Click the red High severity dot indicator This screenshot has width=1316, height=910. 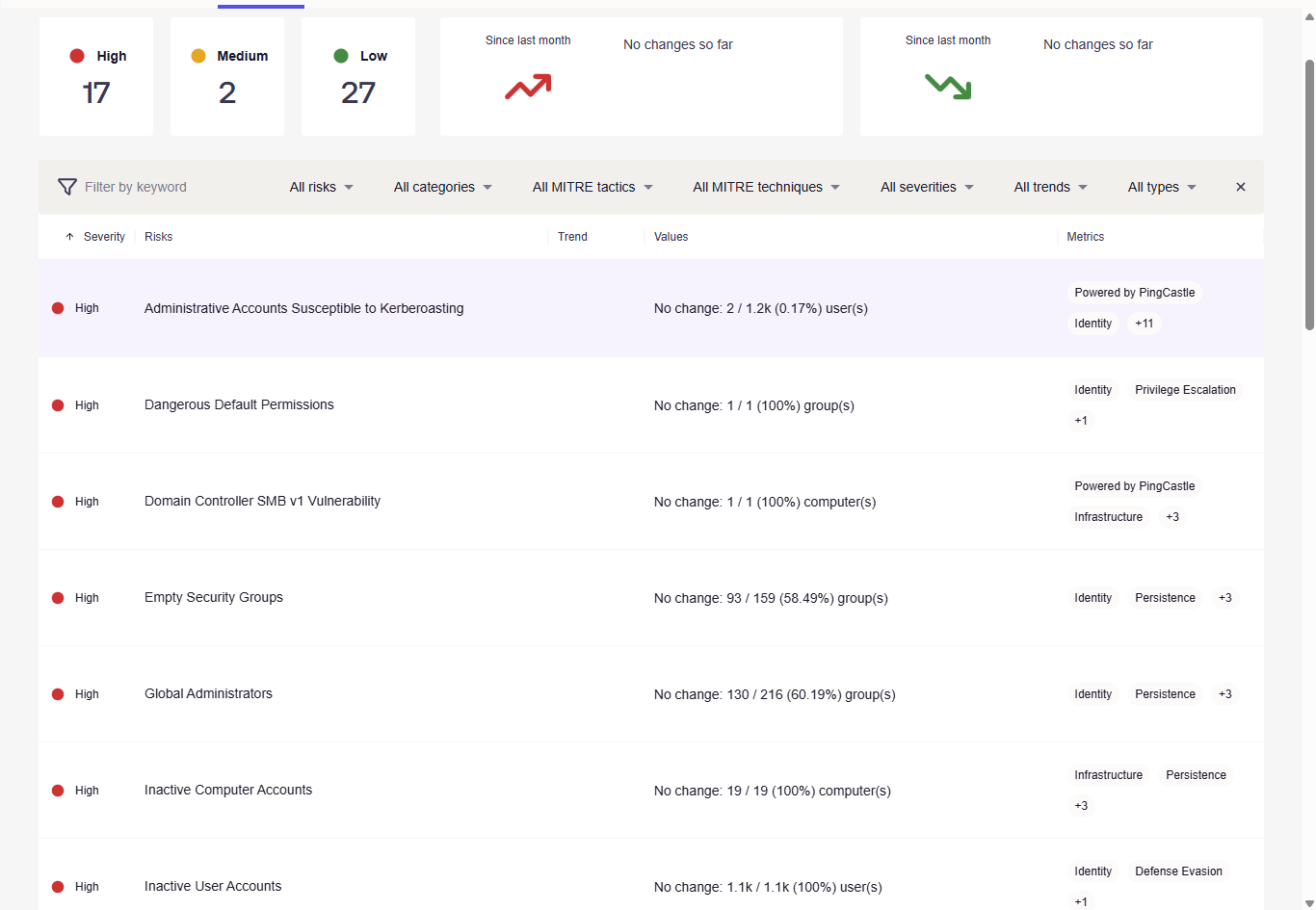coord(77,56)
